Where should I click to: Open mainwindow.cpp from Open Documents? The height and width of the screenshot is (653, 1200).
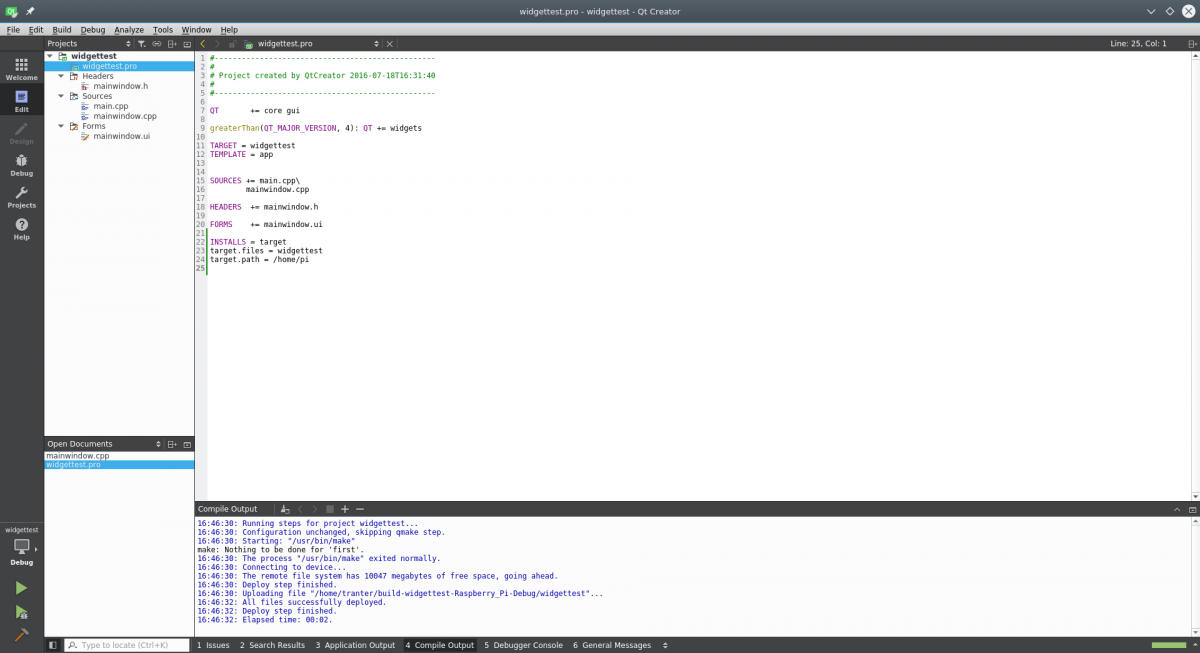[78, 455]
